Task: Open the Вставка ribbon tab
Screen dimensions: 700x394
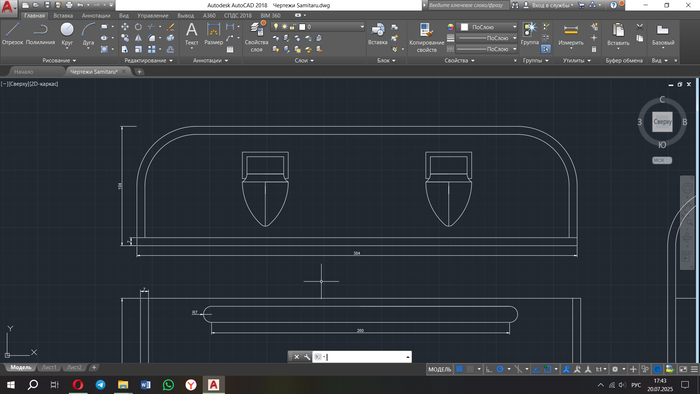Action: tap(63, 15)
